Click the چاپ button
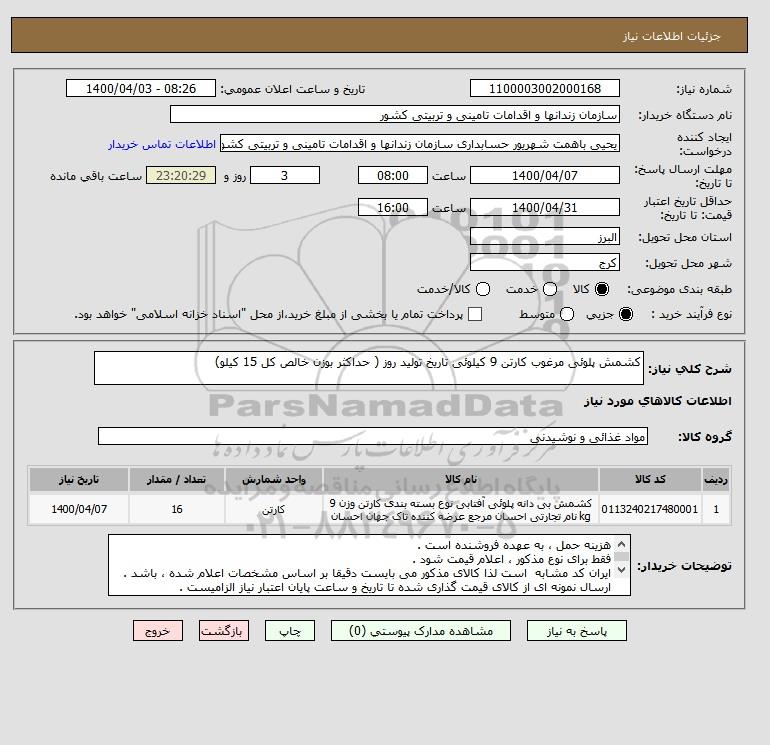The width and height of the screenshot is (770, 745). 290,631
